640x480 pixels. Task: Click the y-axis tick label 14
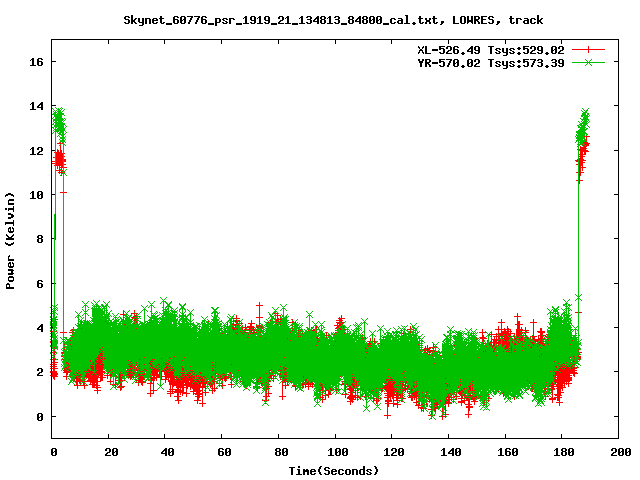pos(36,106)
